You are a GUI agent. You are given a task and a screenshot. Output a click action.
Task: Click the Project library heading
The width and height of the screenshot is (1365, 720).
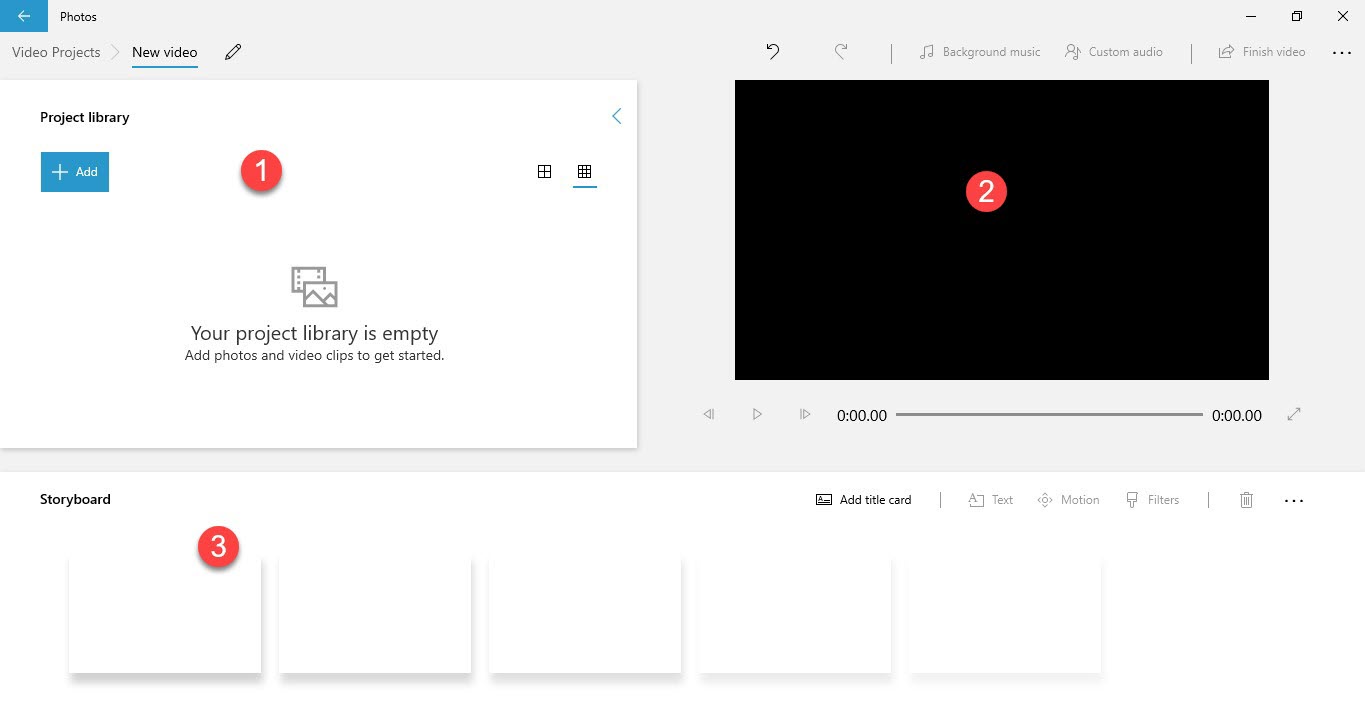[85, 117]
